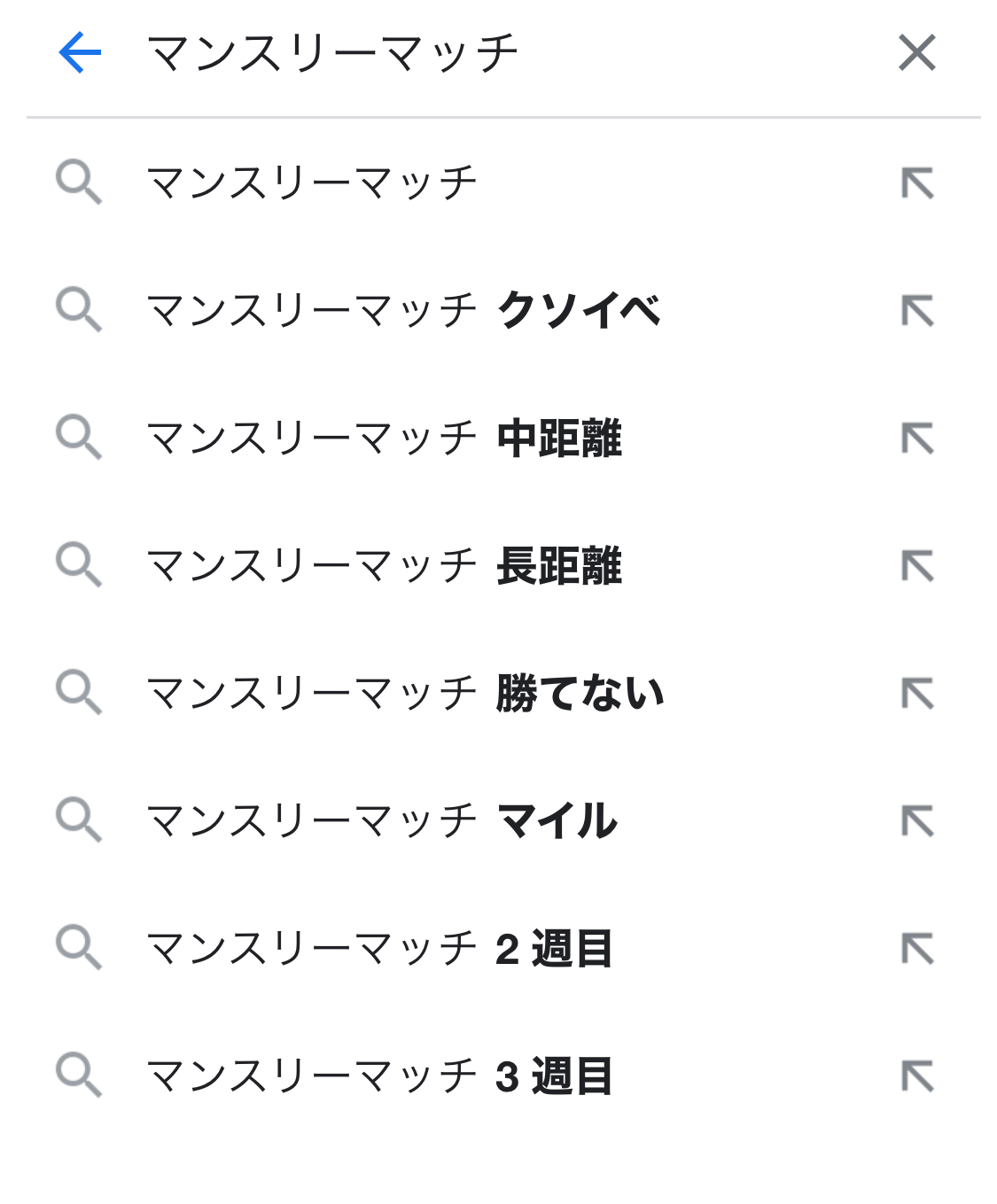This screenshot has height=1204, width=997.
Task: Choose suggestion マンスリーマッチ 3 週目
Action: 378,1076
